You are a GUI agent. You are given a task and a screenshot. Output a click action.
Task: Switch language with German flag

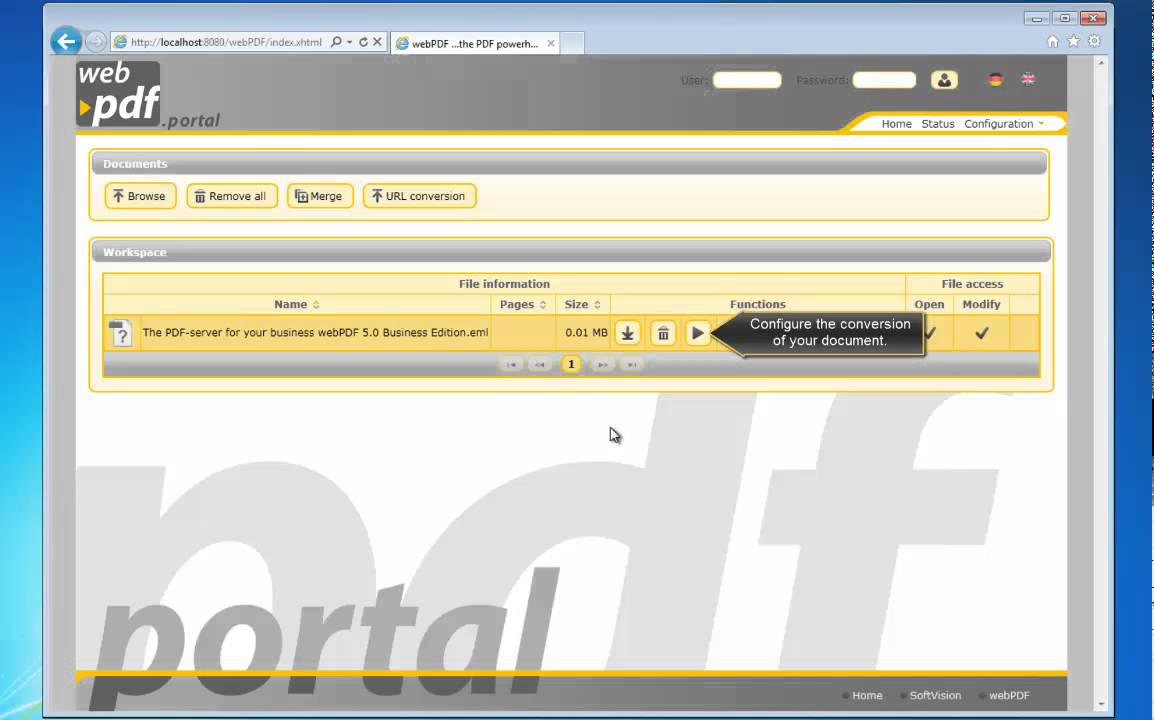(x=995, y=80)
